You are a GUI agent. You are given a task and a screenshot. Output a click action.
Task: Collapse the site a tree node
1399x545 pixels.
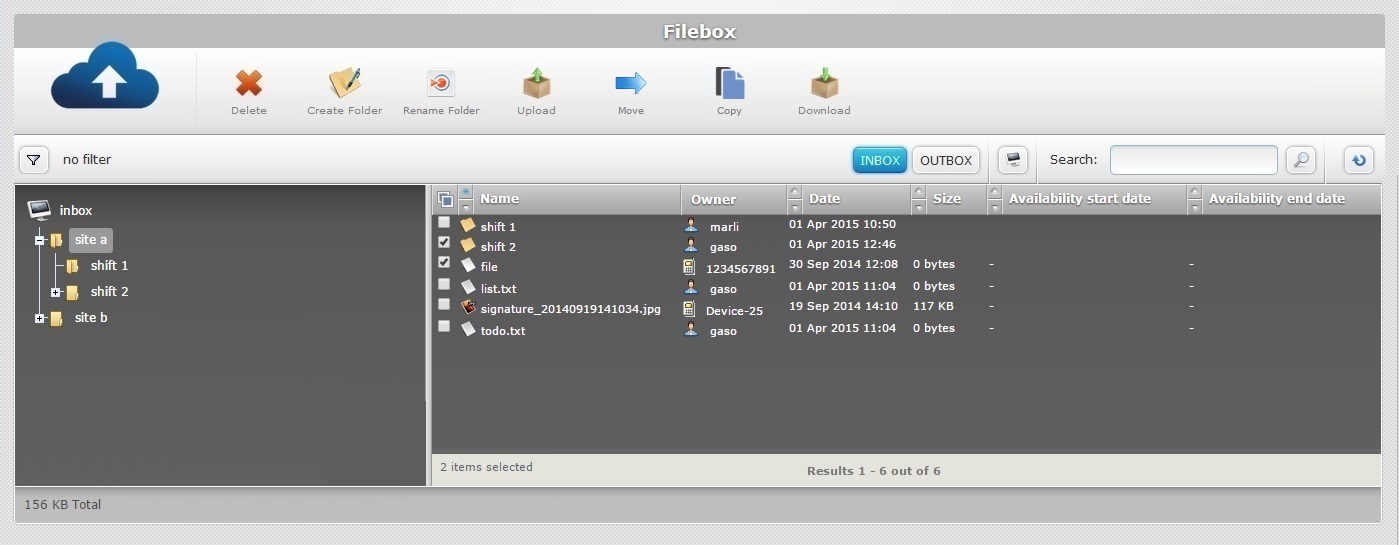coord(40,240)
